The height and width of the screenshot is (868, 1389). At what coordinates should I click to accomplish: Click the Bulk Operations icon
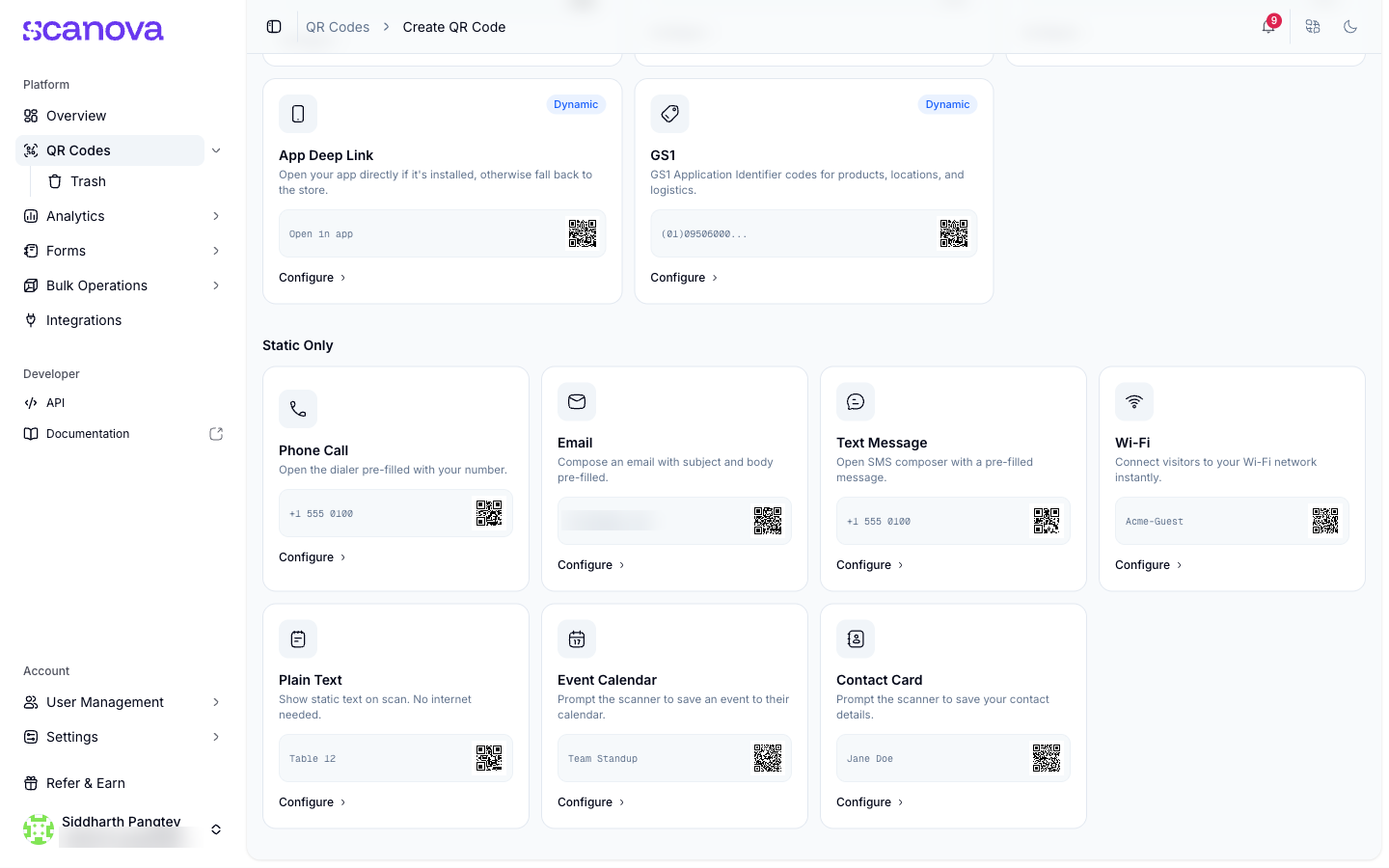coord(31,285)
